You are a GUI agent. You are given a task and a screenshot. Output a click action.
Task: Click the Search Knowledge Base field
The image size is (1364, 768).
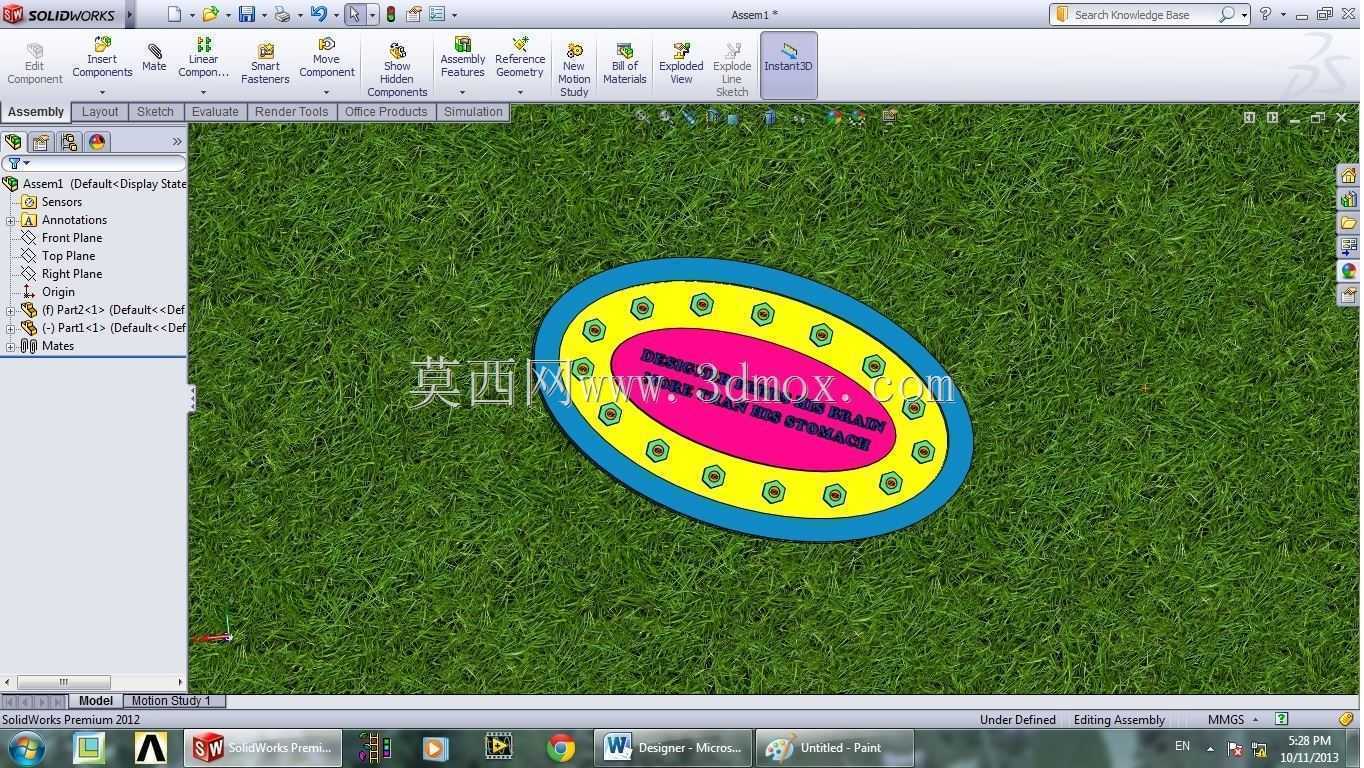(1142, 15)
